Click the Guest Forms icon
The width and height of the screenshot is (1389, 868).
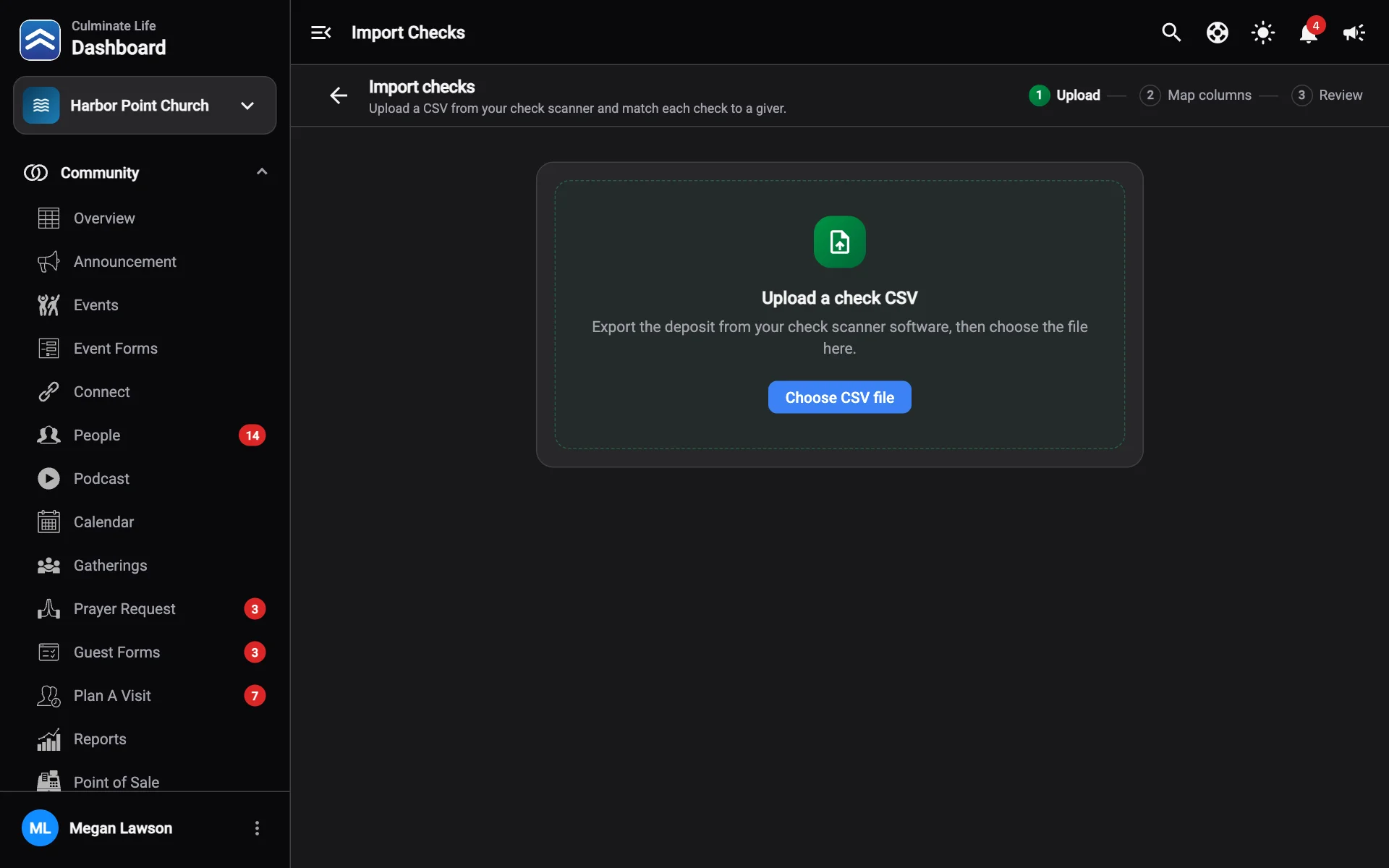tap(48, 652)
